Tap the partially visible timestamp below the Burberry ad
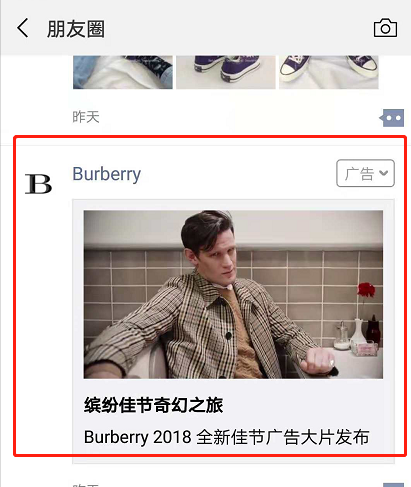This screenshot has width=411, height=487. tap(86, 485)
